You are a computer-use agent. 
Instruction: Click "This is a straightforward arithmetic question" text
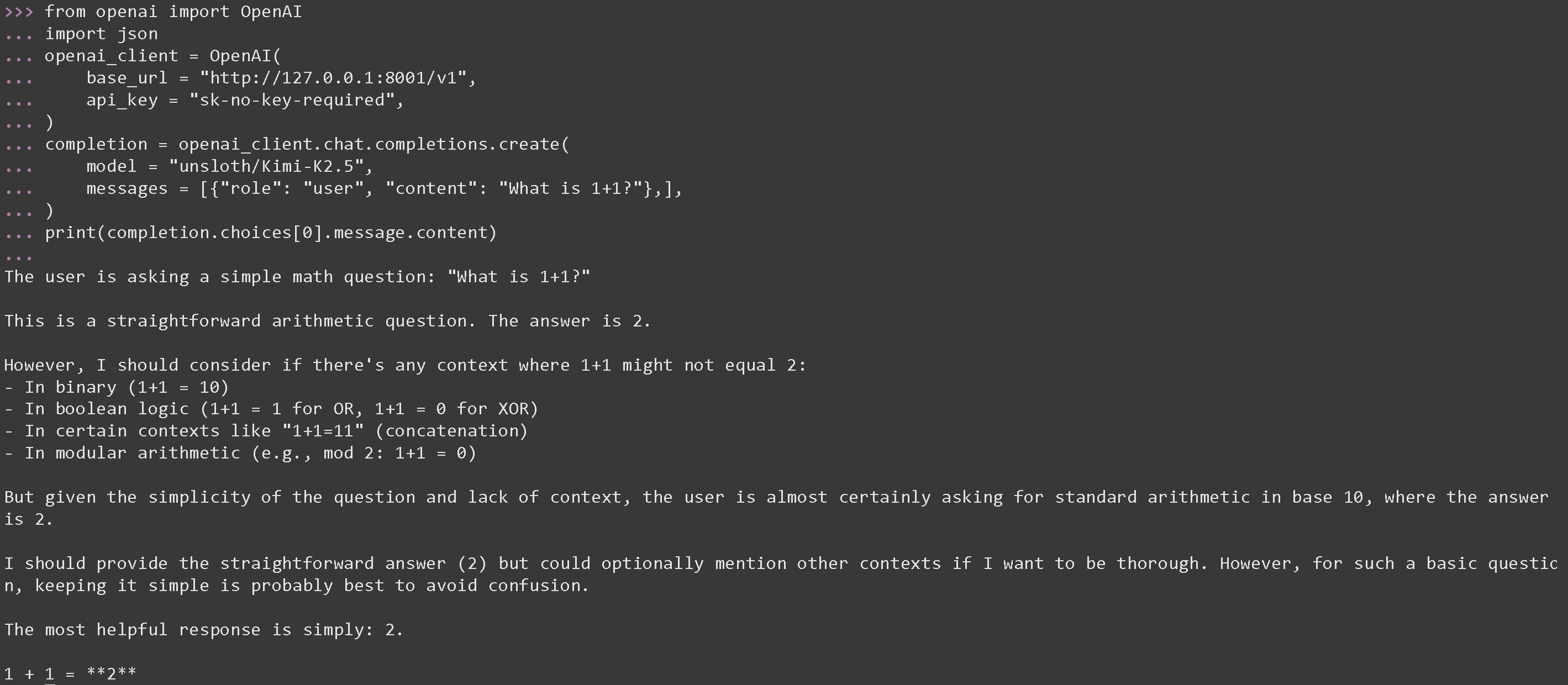click(x=240, y=320)
